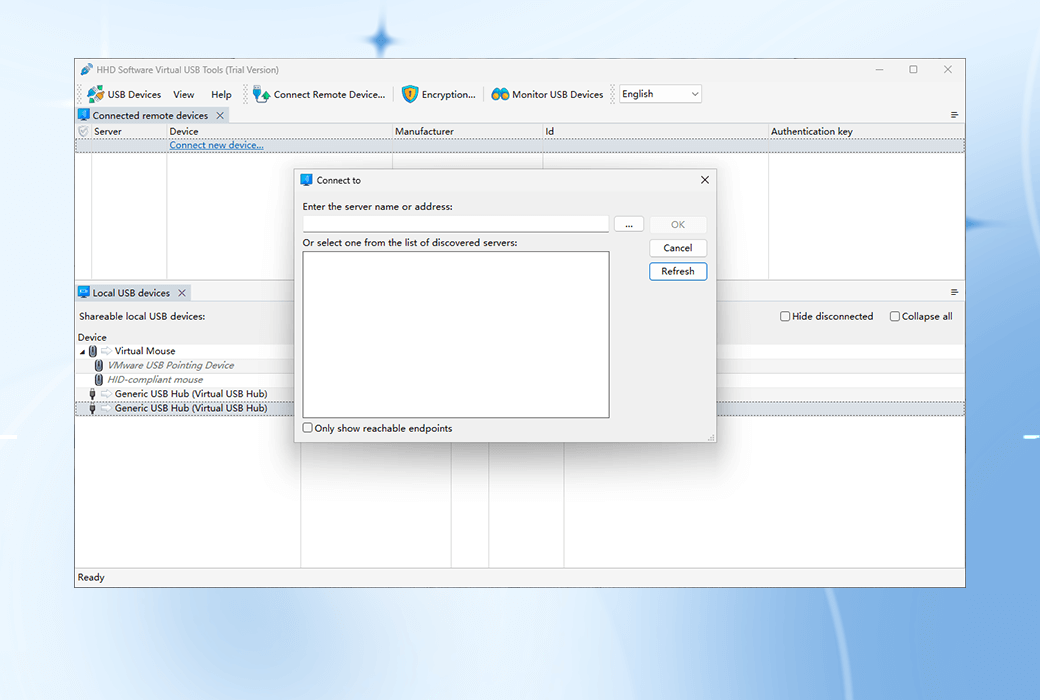The width and height of the screenshot is (1040, 700).
Task: Select the HID-compliant mouse USB icon
Action: 97,379
